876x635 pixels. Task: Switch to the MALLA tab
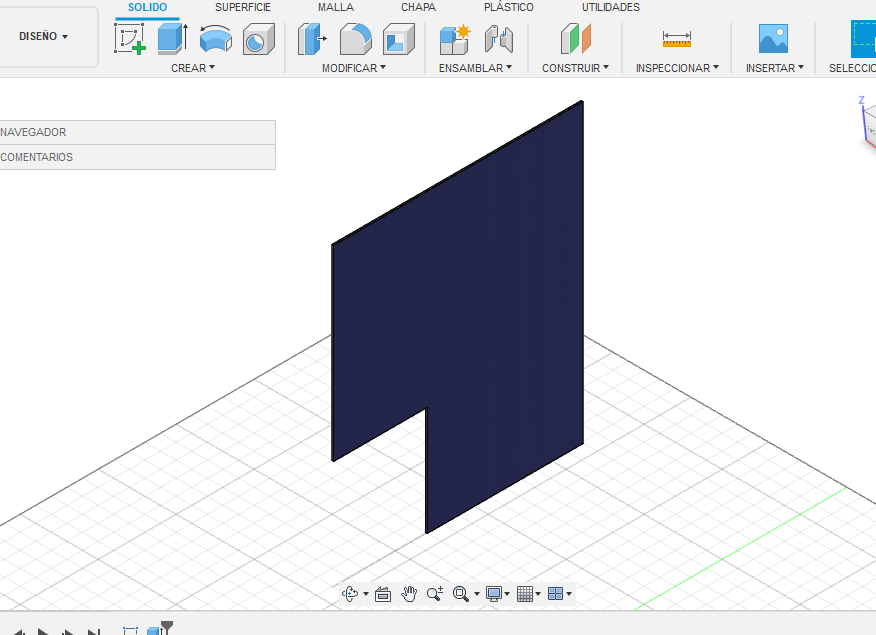336,7
